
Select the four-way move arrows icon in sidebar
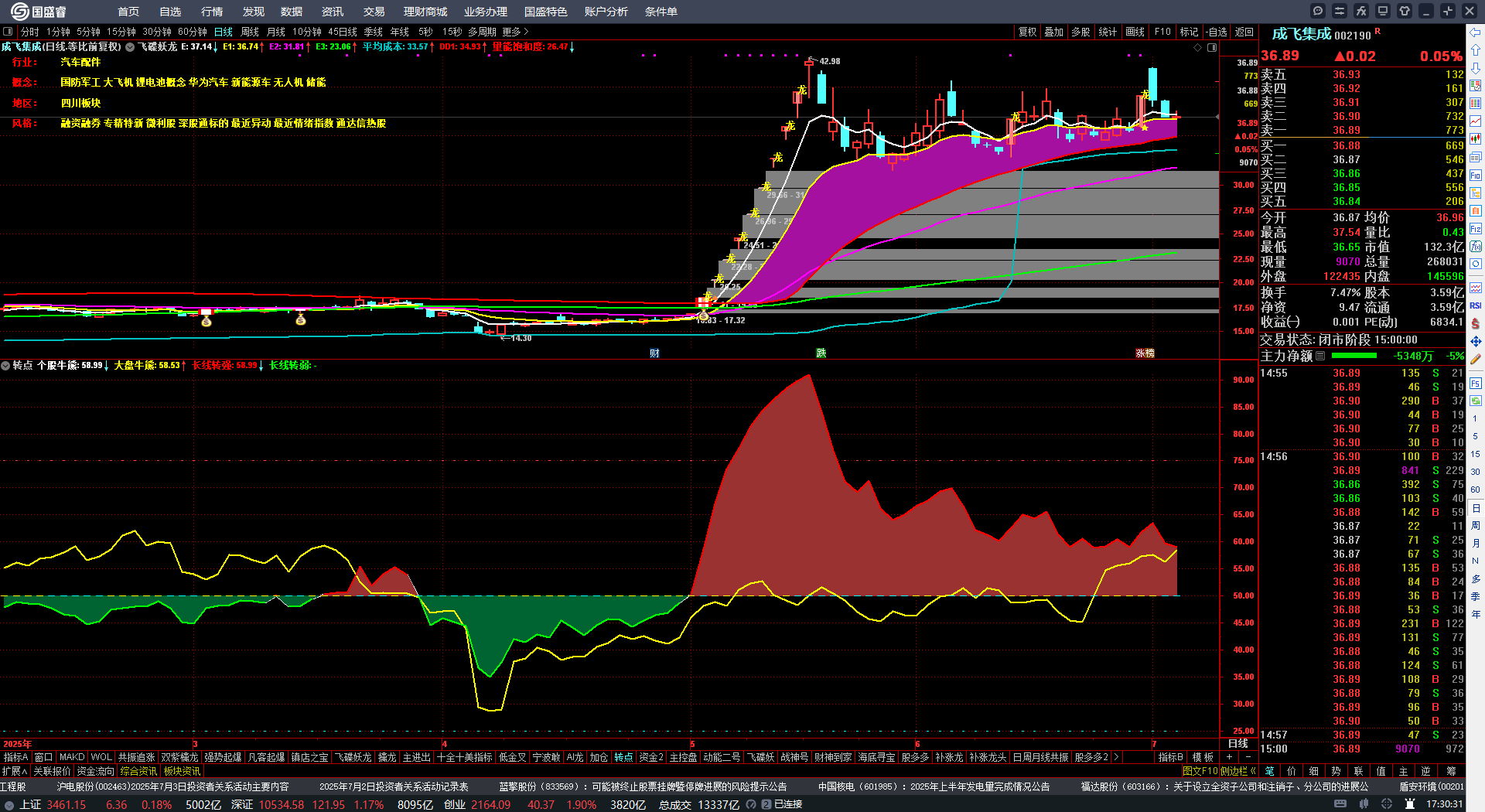coord(1476,341)
